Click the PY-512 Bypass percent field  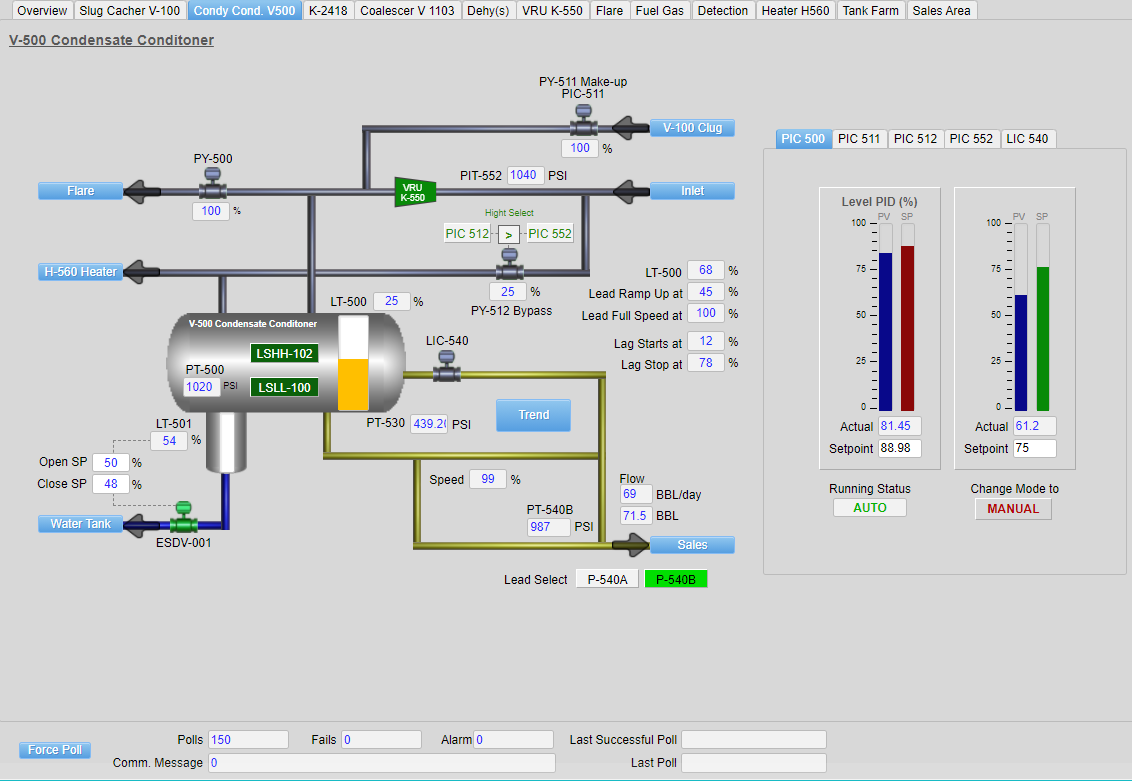tap(508, 292)
